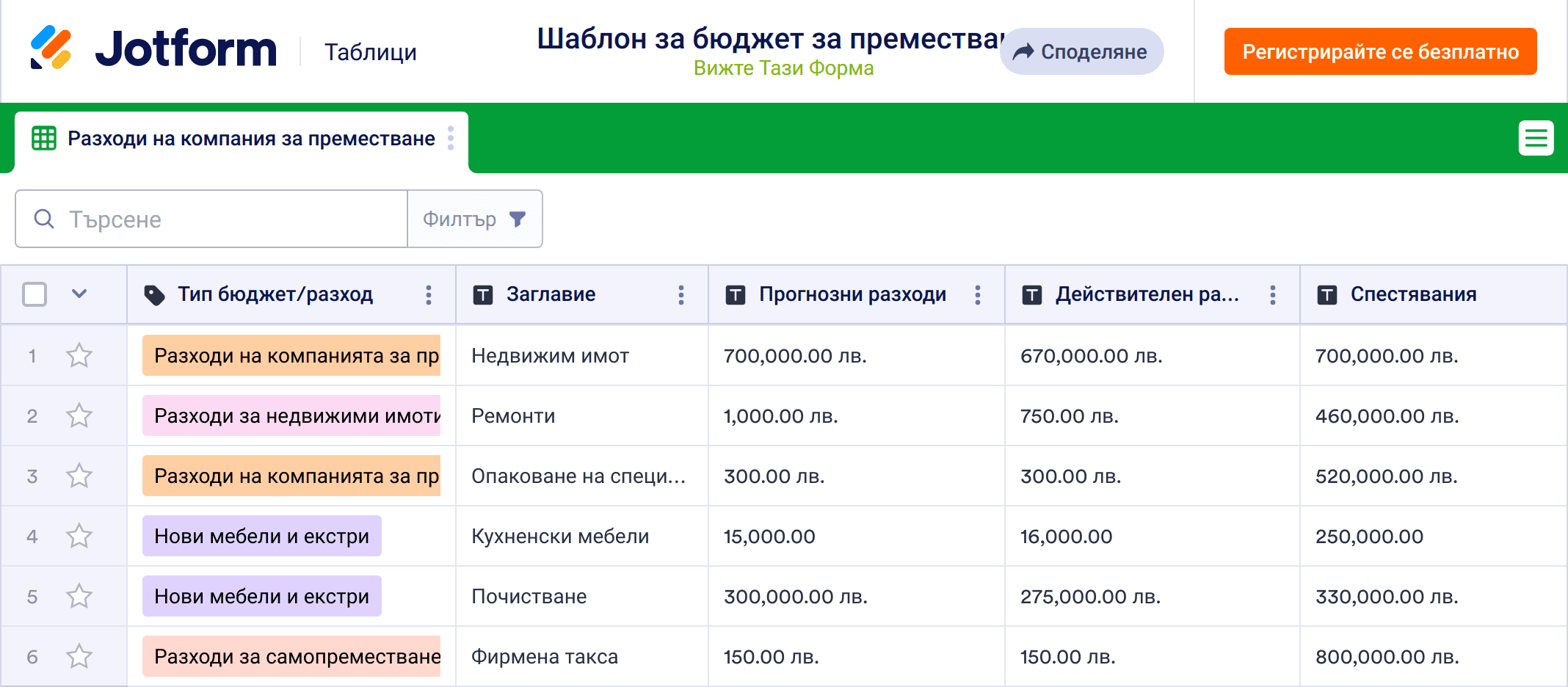Click the Jotform logo icon
Screen dimensions: 1568x687
click(x=51, y=48)
